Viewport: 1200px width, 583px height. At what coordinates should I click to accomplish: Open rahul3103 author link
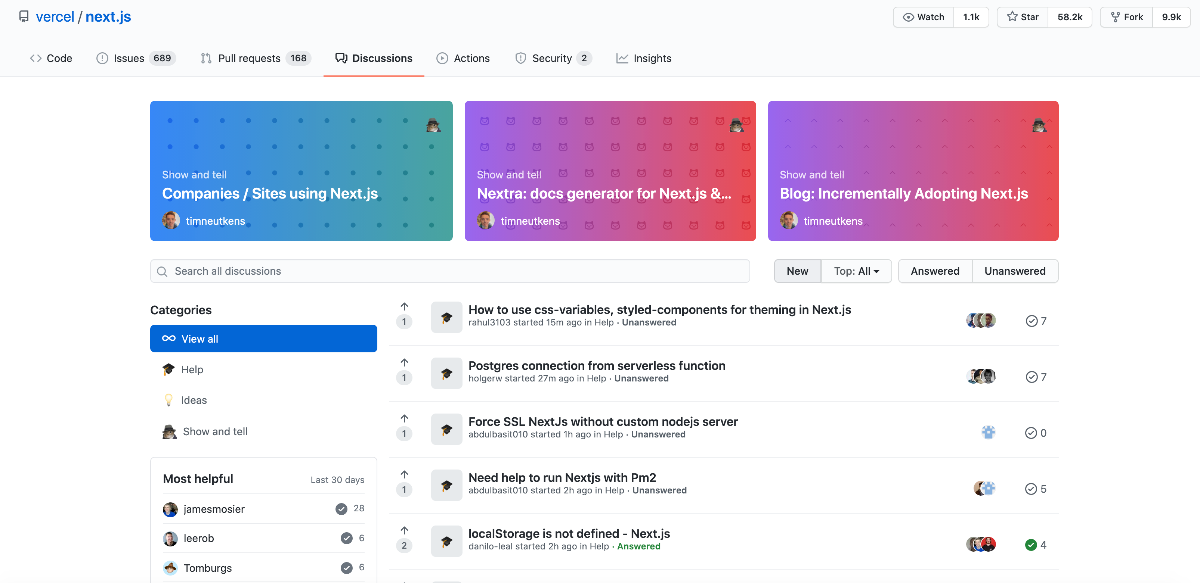489,323
